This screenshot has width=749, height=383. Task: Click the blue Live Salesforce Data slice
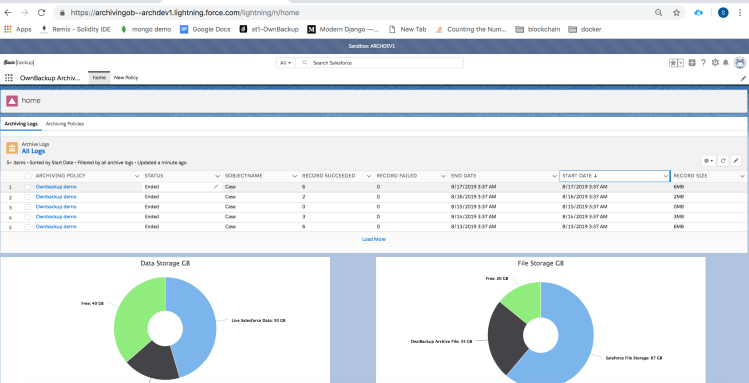(x=196, y=325)
